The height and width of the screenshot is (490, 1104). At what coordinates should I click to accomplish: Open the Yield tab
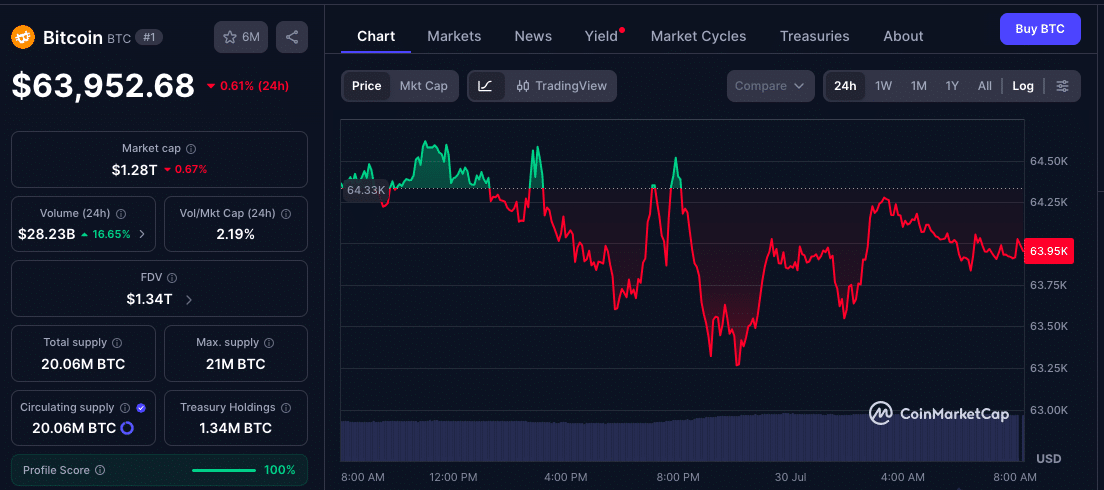[x=601, y=36]
